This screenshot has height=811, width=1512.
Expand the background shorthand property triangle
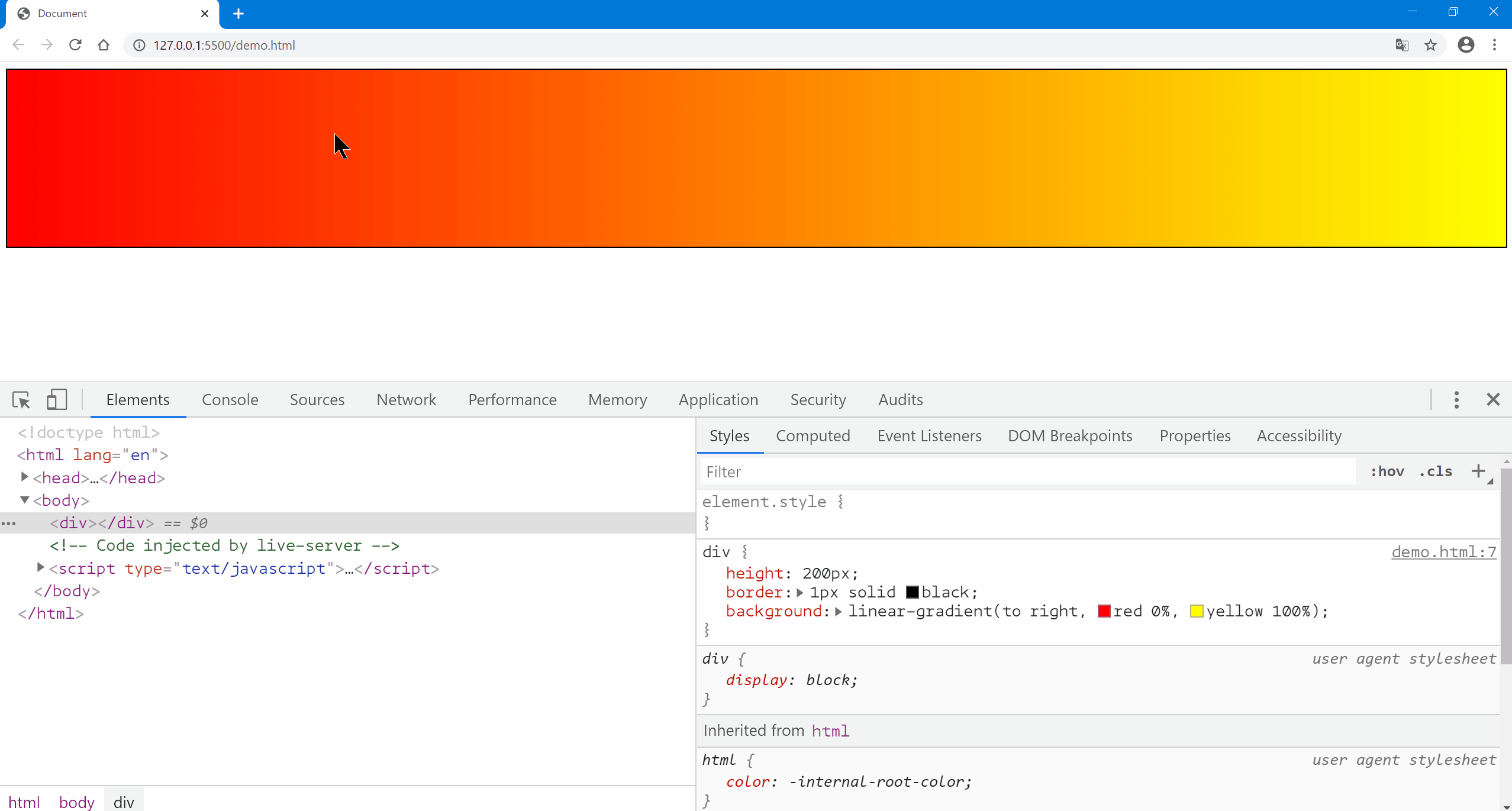(838, 612)
